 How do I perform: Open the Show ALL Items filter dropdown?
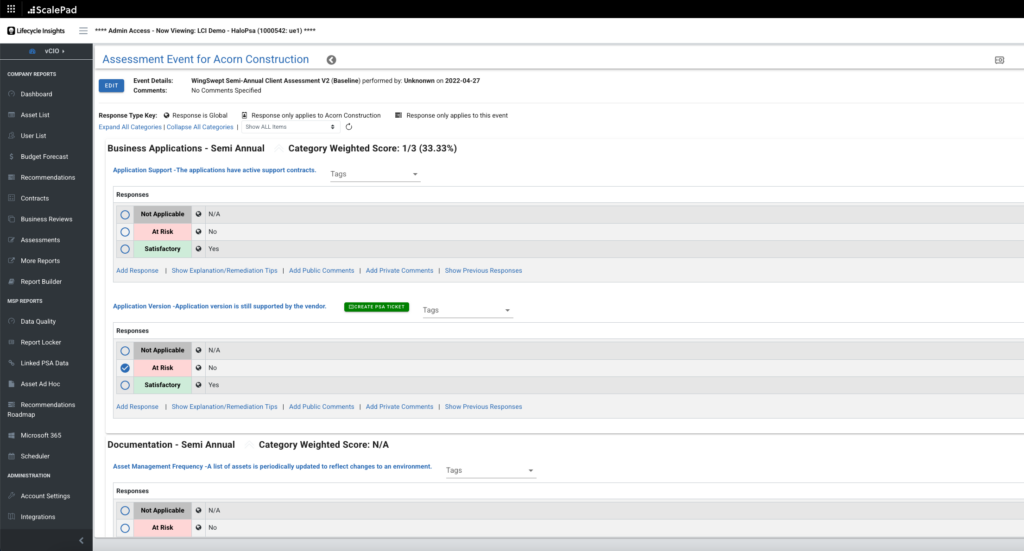[290, 127]
